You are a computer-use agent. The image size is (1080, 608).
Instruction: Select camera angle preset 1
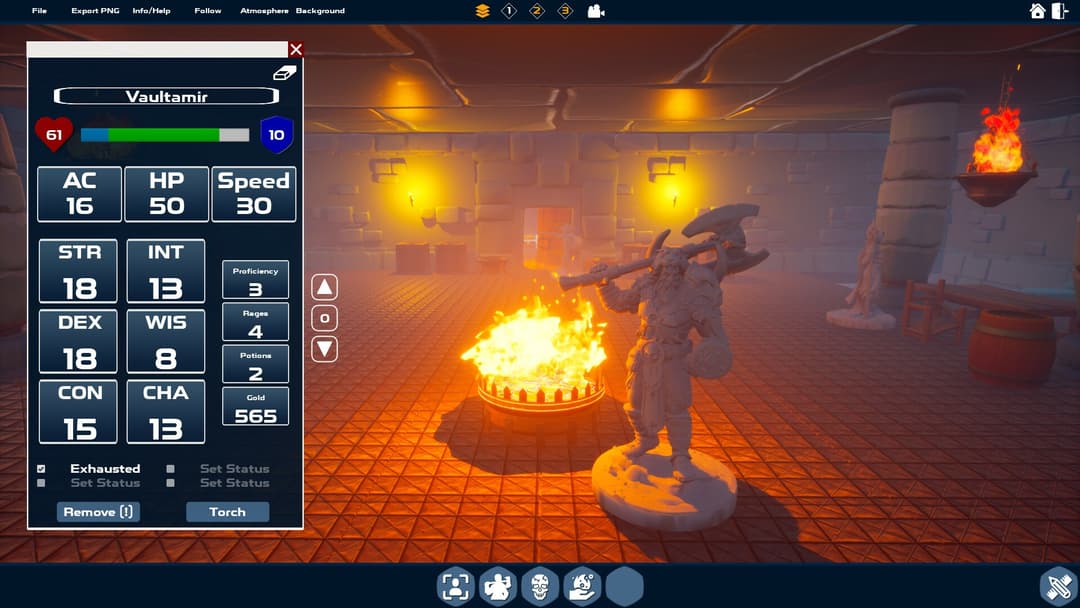point(507,11)
